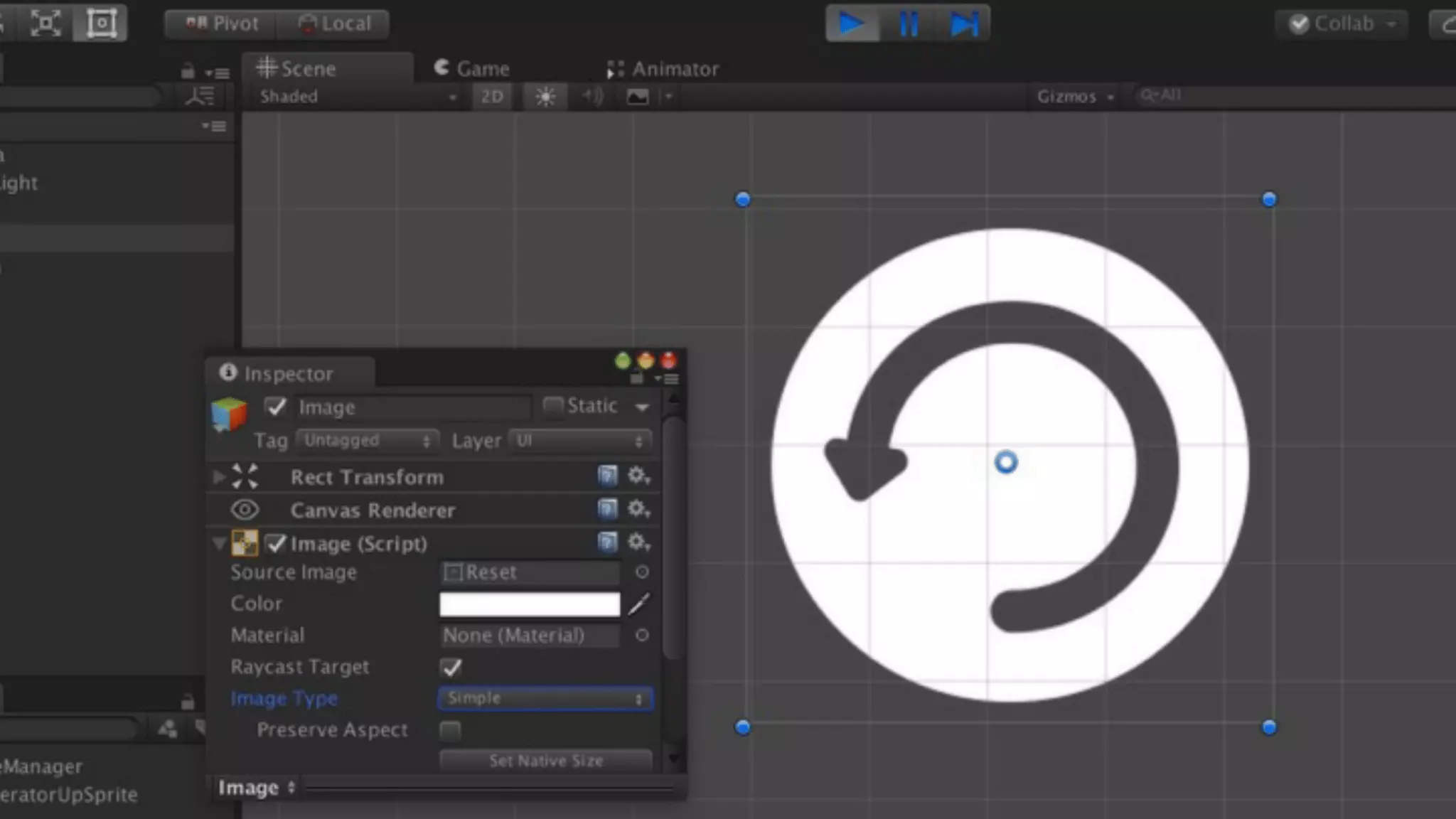1456x819 pixels.
Task: Open the Gizmos dropdown
Action: pyautogui.click(x=1075, y=97)
